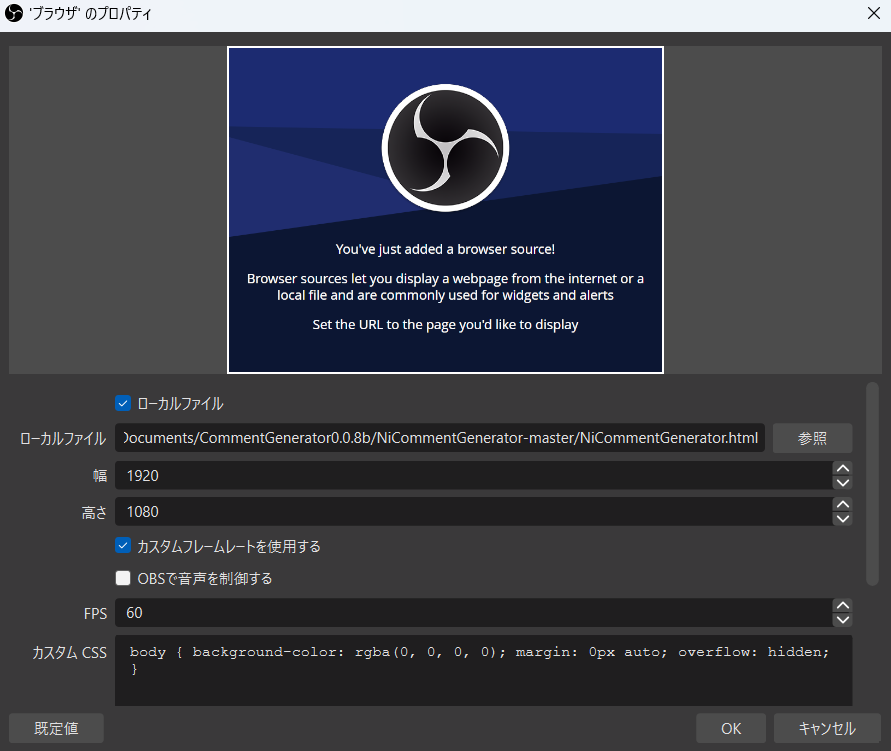Toggle the ローカルファイル checkbox
891x751 pixels.
click(123, 403)
